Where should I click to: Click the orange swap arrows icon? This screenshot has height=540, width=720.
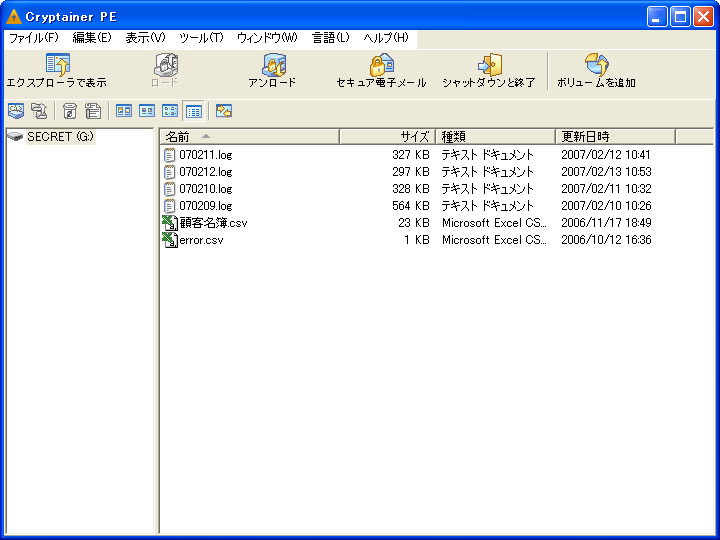coord(224,111)
